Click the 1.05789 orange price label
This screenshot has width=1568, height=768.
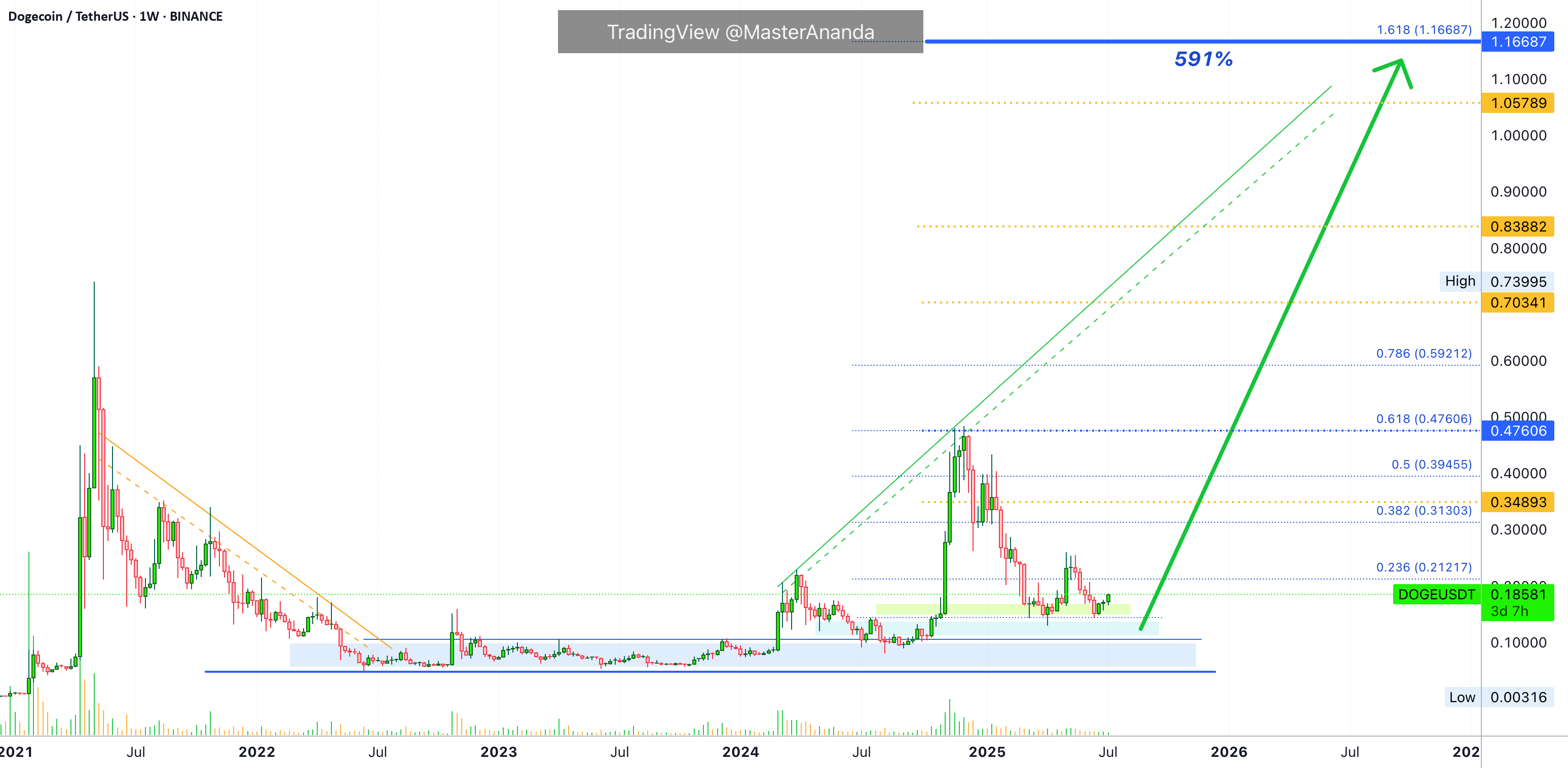[1517, 103]
